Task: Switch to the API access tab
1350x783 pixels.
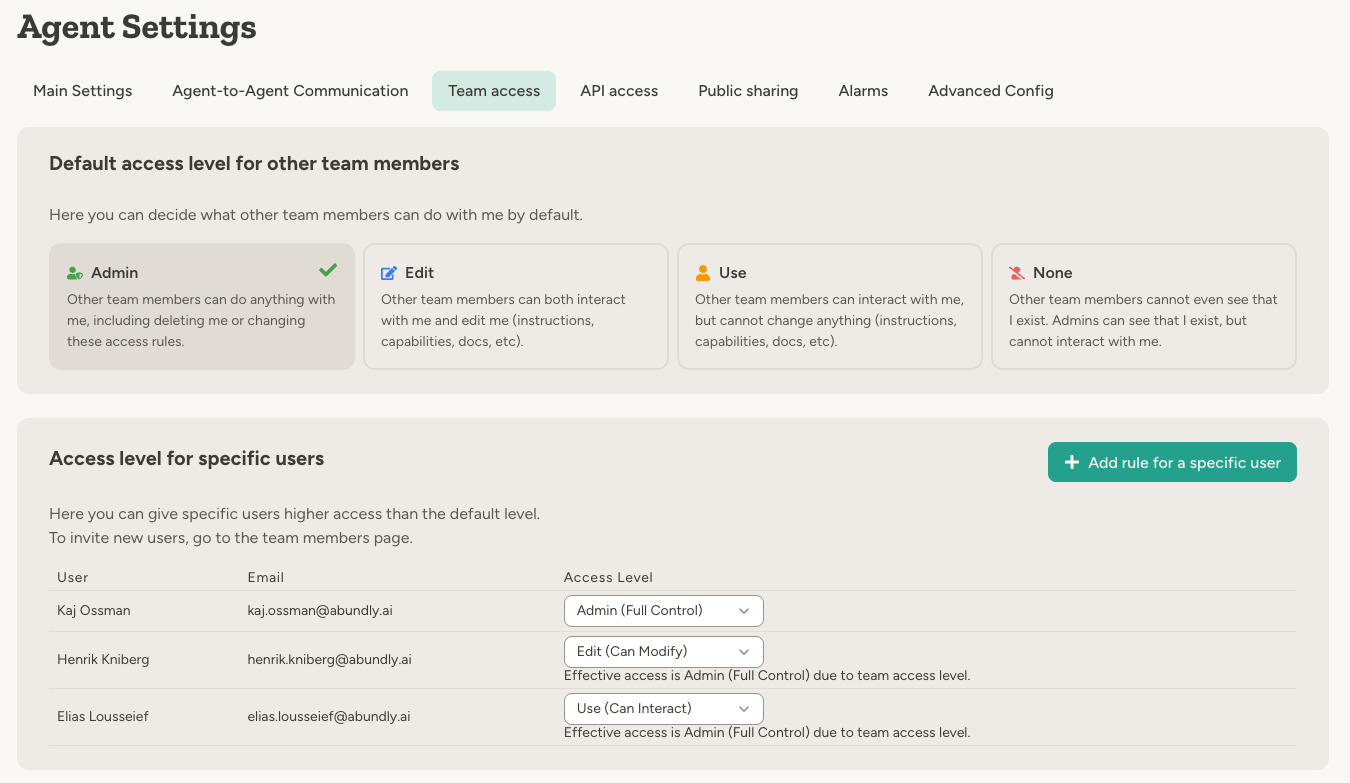Action: (x=618, y=90)
